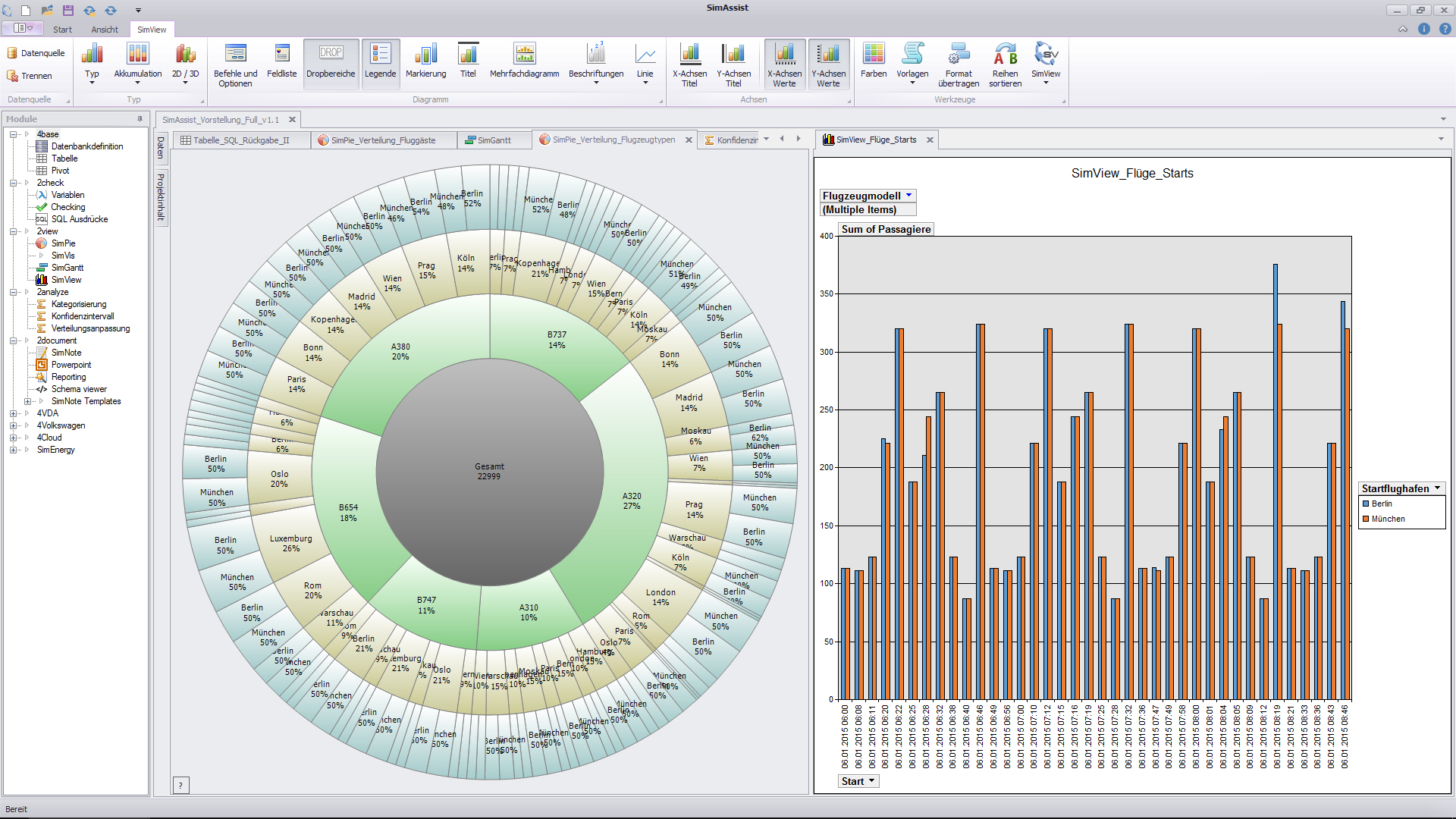Click the Reihen sortieren icon

(1005, 55)
